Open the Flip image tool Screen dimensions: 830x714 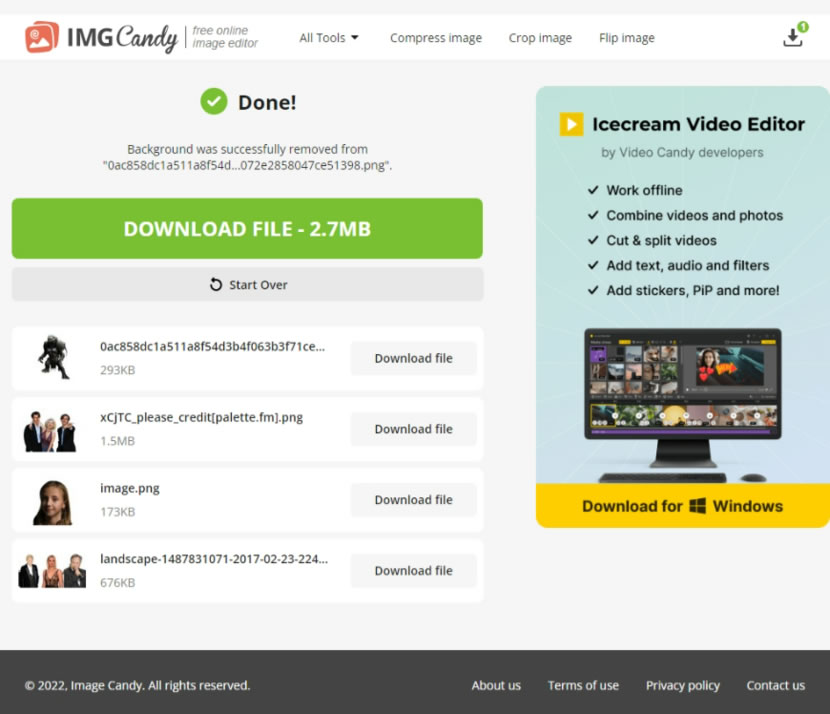pyautogui.click(x=627, y=38)
